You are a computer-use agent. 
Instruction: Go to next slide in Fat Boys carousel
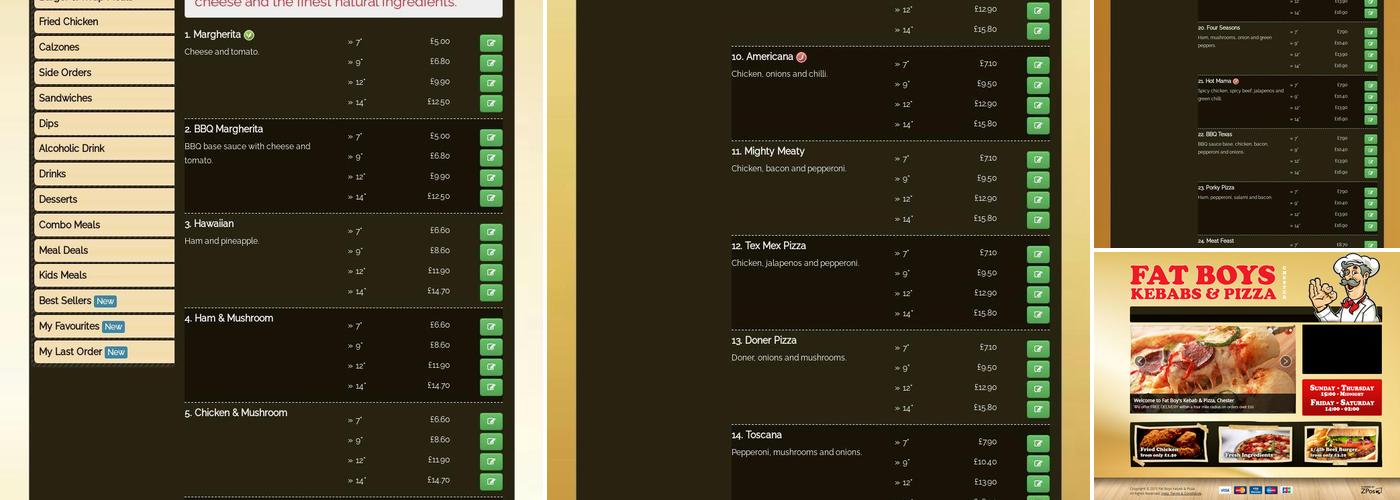pos(1286,362)
